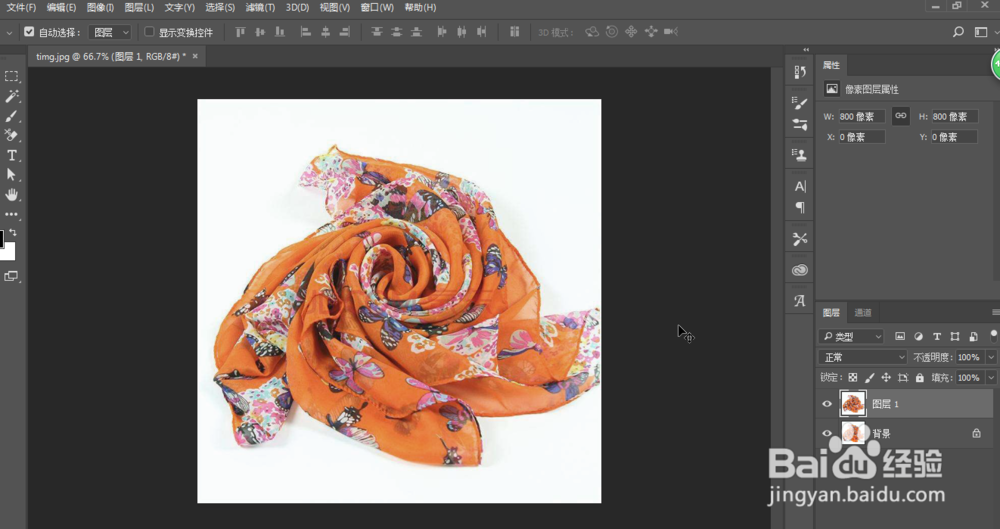Switch to the 通道 tab

[x=863, y=313]
